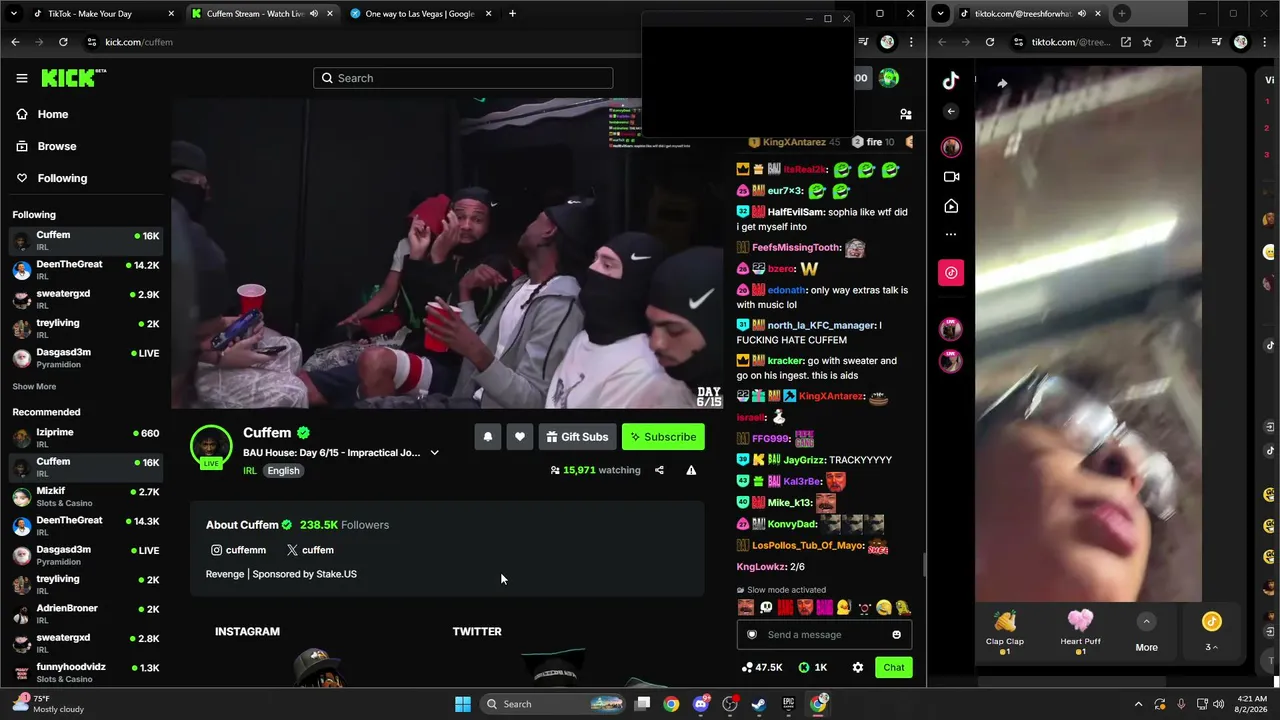Open Discord from the taskbar
Image resolution: width=1280 pixels, height=720 pixels.
(x=701, y=704)
